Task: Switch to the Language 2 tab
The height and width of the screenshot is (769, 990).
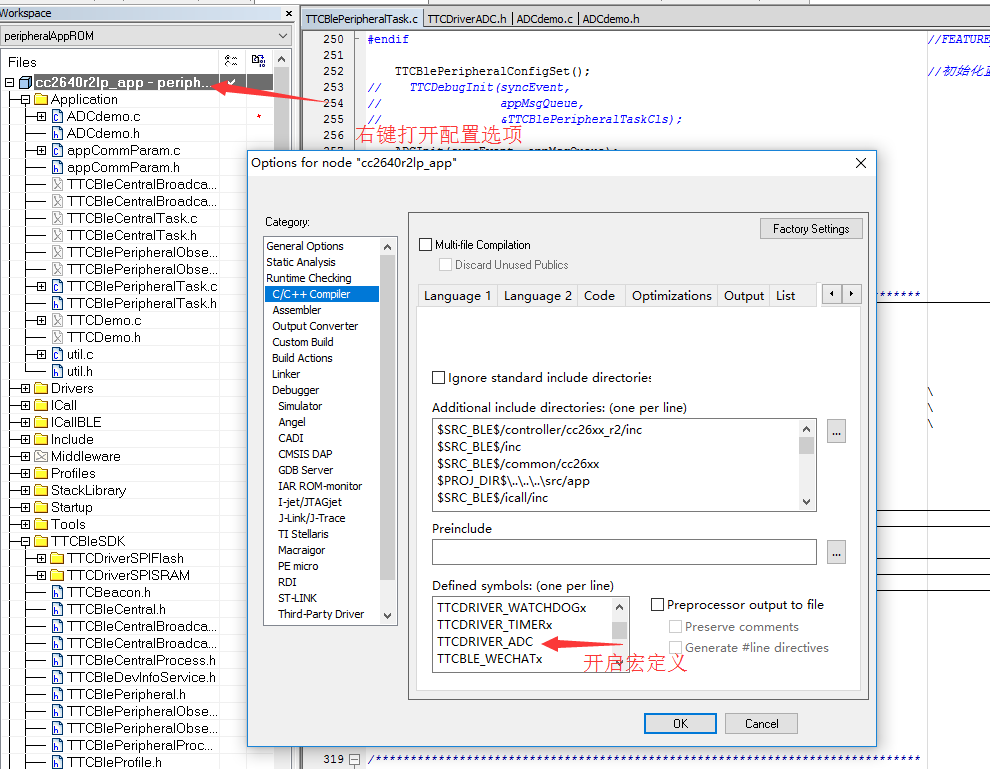Action: [538, 295]
